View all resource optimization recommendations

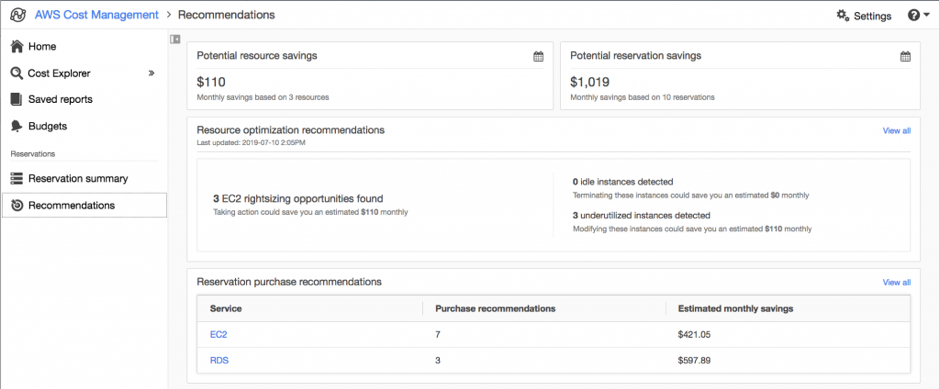[896, 130]
